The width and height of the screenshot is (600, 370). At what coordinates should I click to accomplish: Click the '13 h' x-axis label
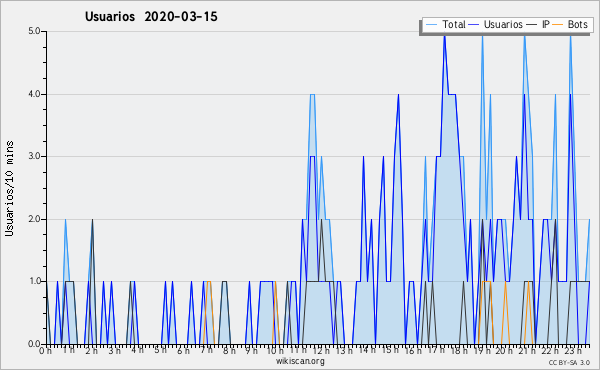[344, 351]
